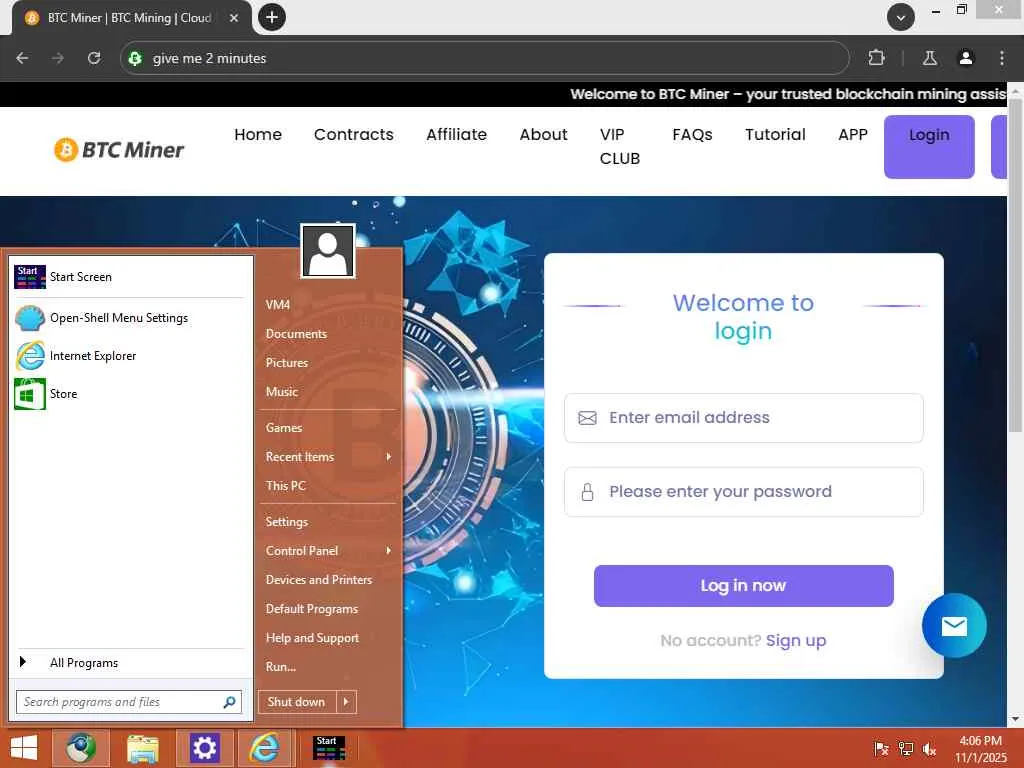Screen dimensions: 1024x768
Task: Open the Contracts page
Action: (x=353, y=135)
